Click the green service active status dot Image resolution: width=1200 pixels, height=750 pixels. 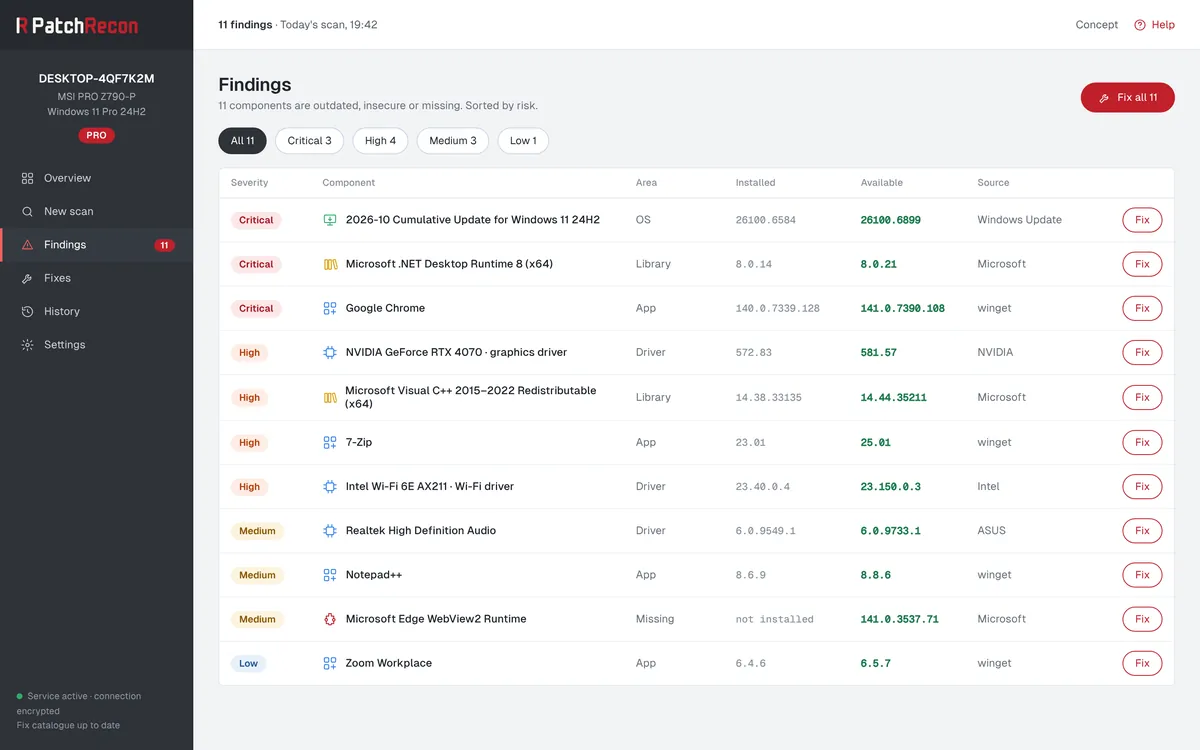[20, 696]
